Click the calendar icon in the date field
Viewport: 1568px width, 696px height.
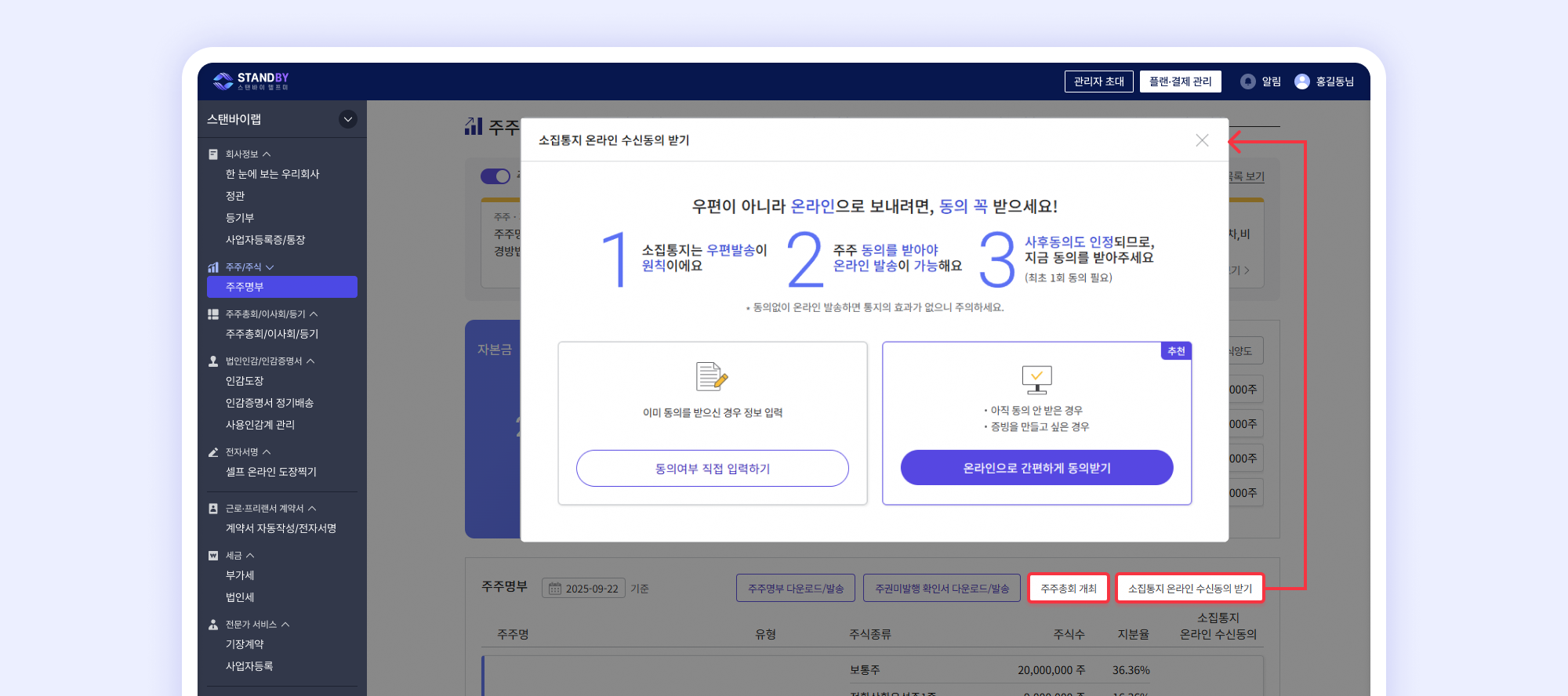(555, 589)
